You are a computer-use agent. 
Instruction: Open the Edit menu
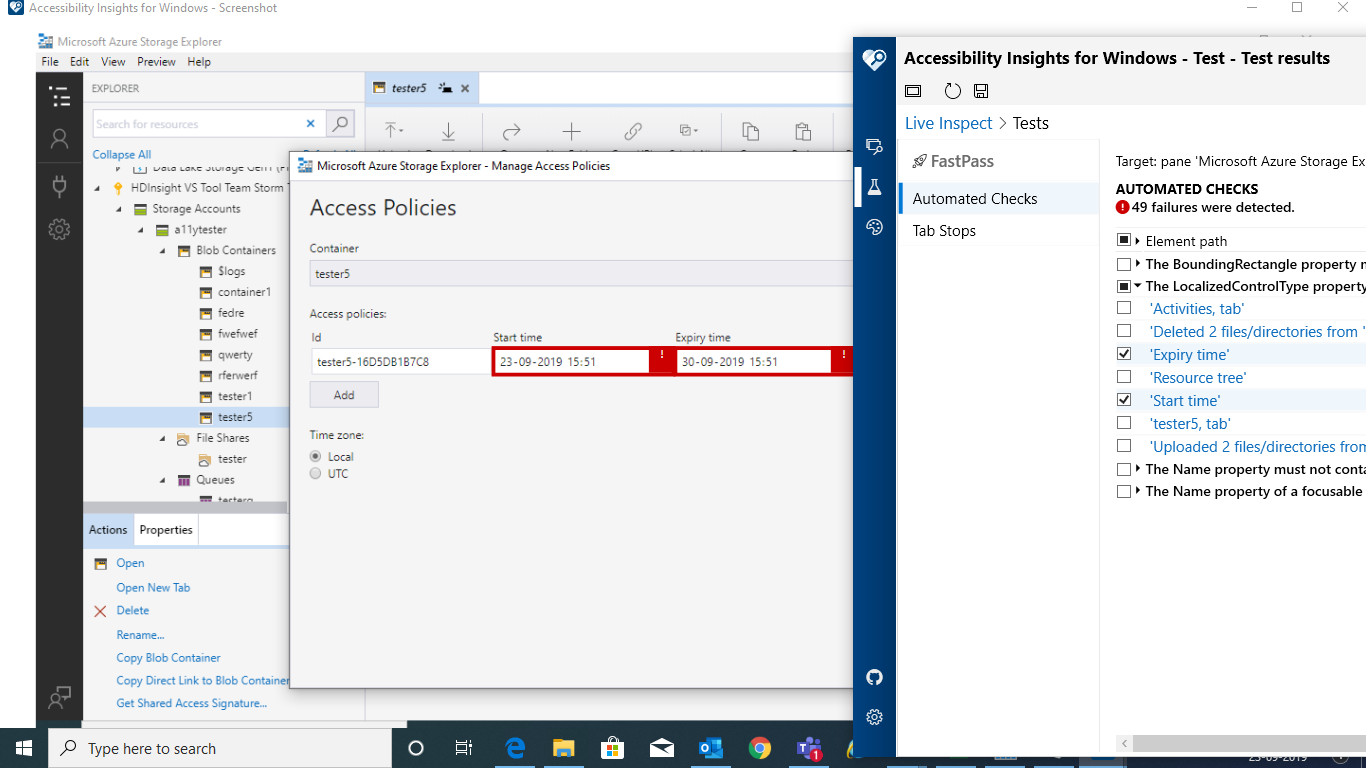pyautogui.click(x=79, y=61)
